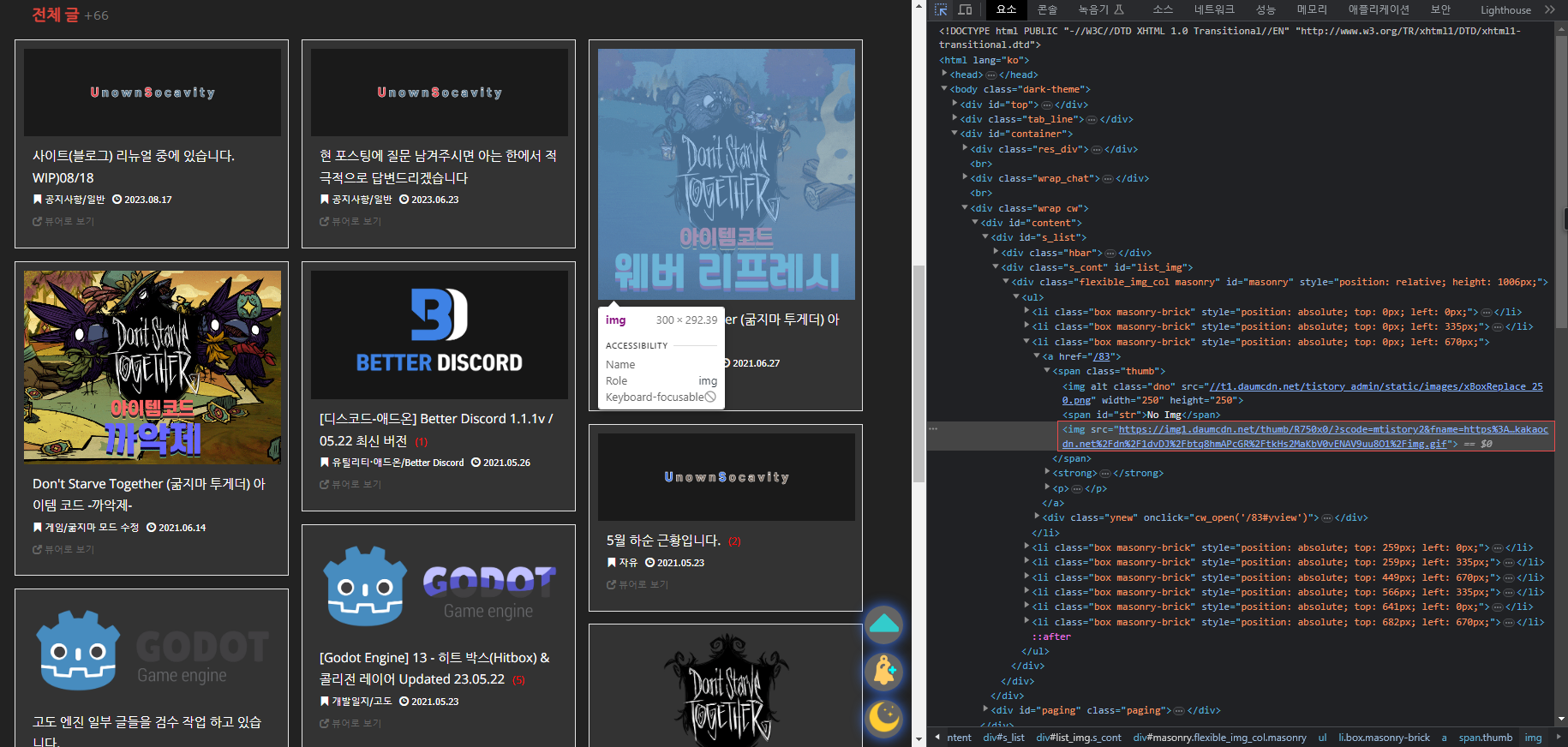
Task: Open the 네트워크 tab
Action: coord(1214,9)
